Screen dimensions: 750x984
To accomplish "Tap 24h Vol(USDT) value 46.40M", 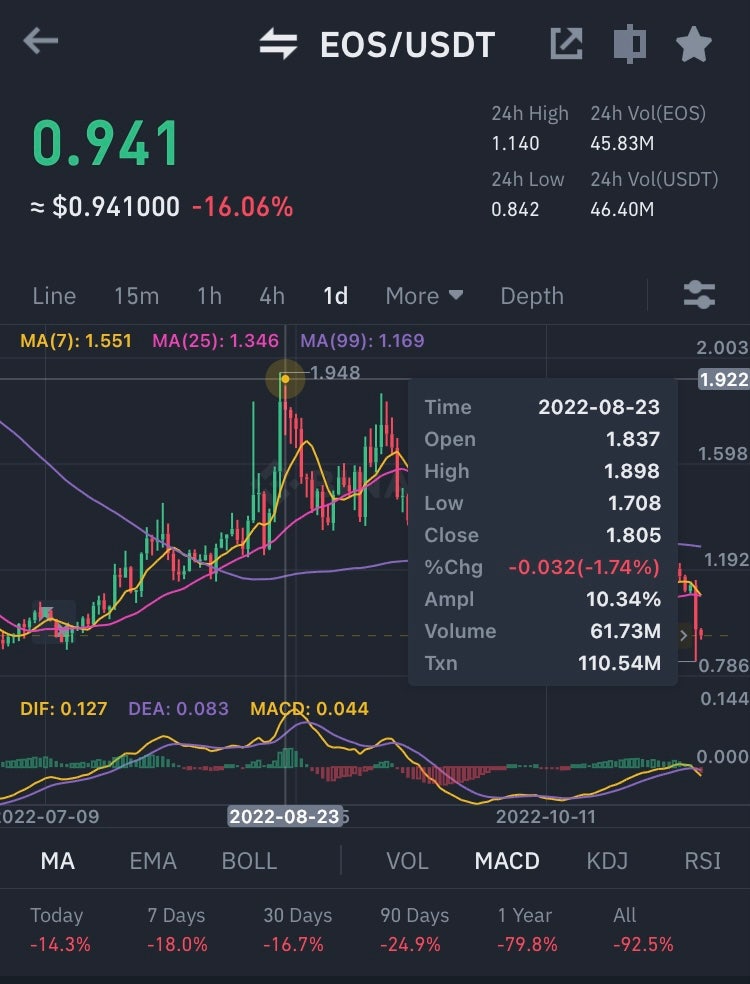I will pos(622,209).
